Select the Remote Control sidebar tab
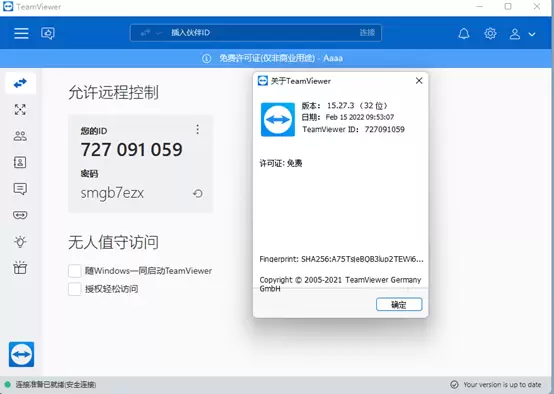Screen dimensions: 554x394 (x=20, y=83)
